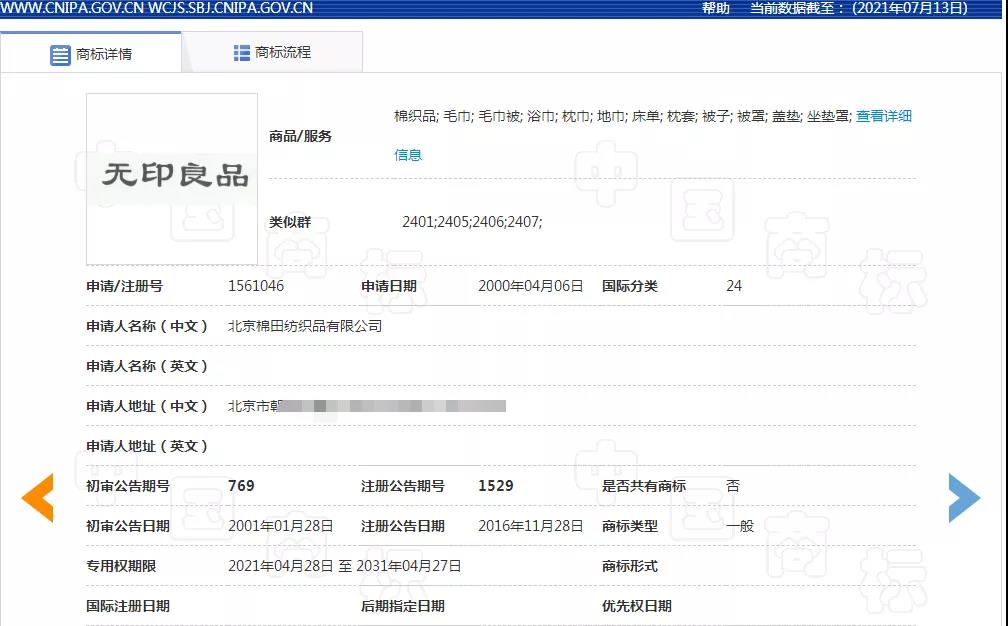Click the blue next-record arrow
The height and width of the screenshot is (626, 1008).
pos(964,498)
